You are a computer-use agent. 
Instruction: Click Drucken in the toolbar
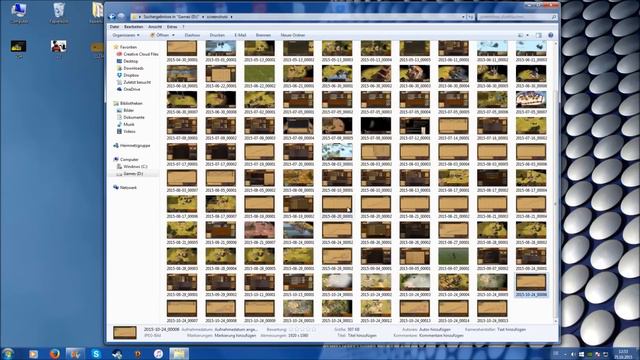[x=217, y=35]
